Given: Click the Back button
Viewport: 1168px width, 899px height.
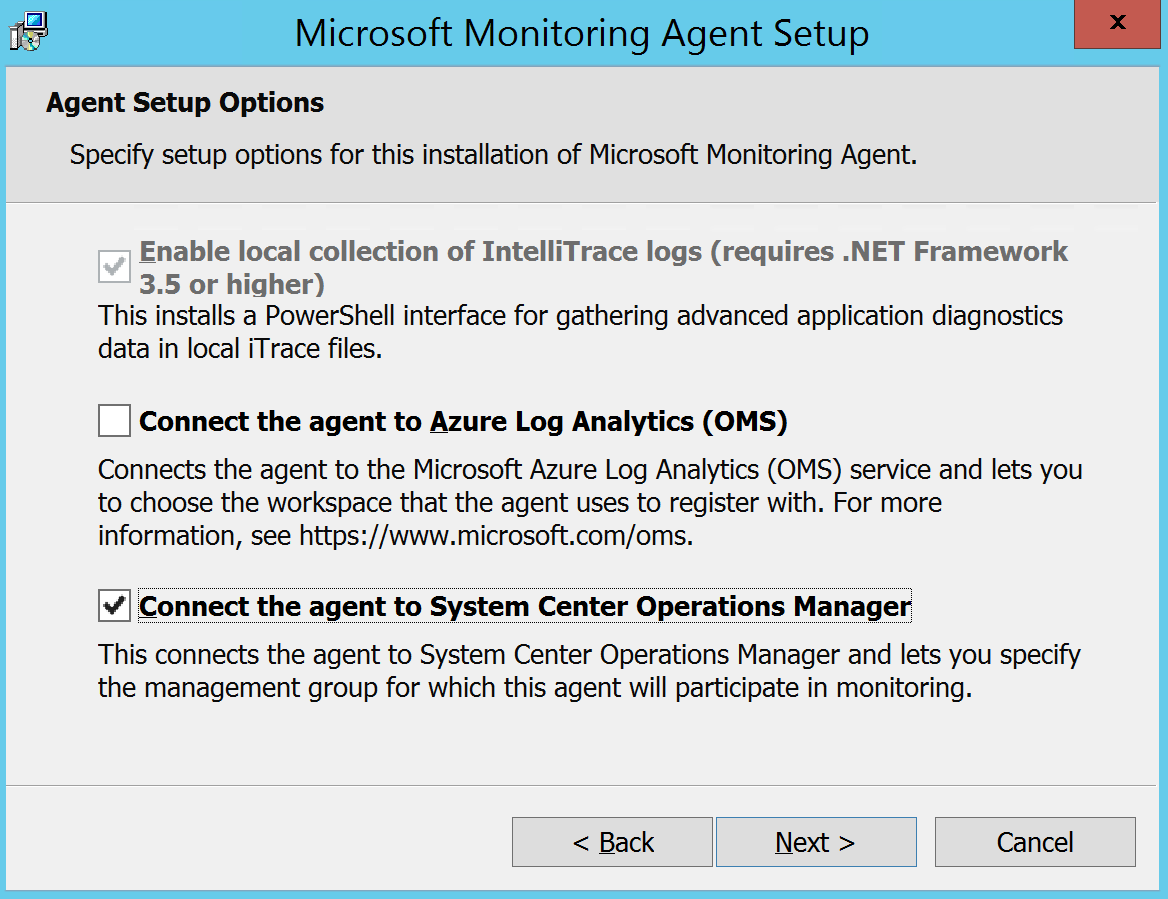Looking at the screenshot, I should pos(611,841).
